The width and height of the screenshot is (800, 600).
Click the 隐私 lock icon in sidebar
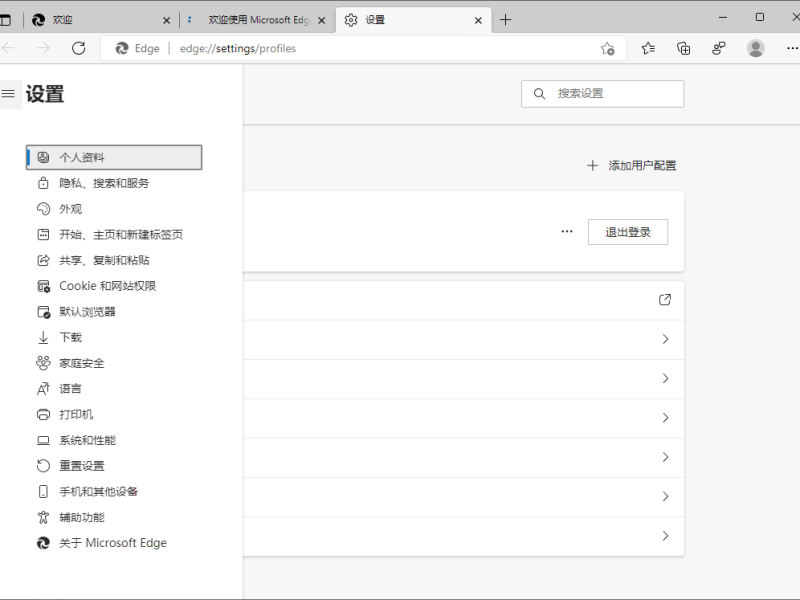click(x=43, y=183)
